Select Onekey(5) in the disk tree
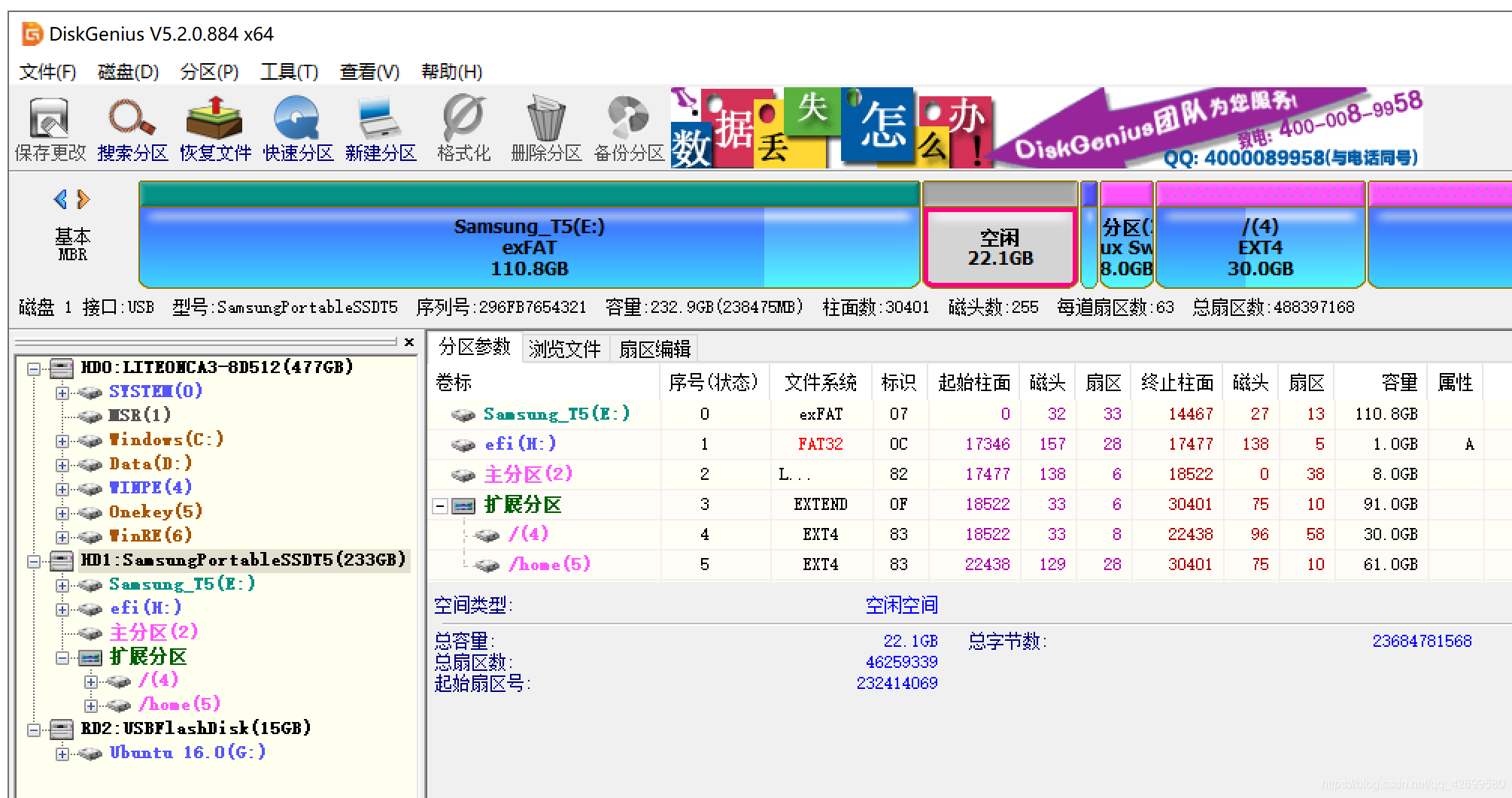The height and width of the screenshot is (798, 1512). (x=156, y=512)
